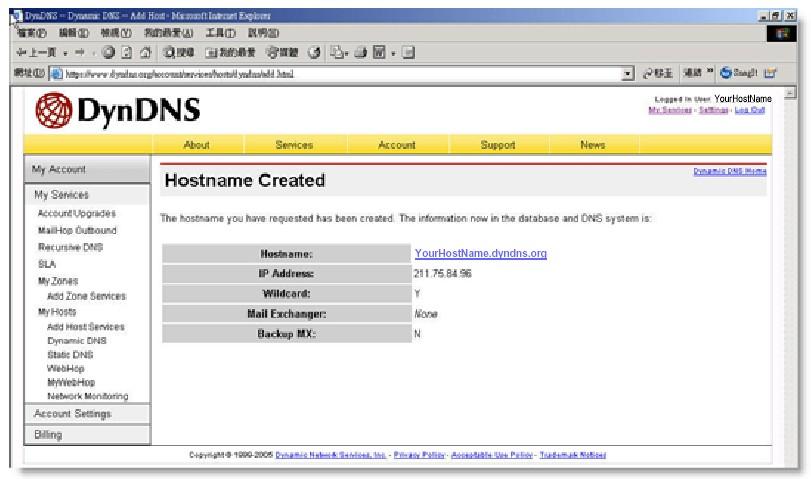
Task: Open My Zones in the sidebar
Action: (58, 281)
